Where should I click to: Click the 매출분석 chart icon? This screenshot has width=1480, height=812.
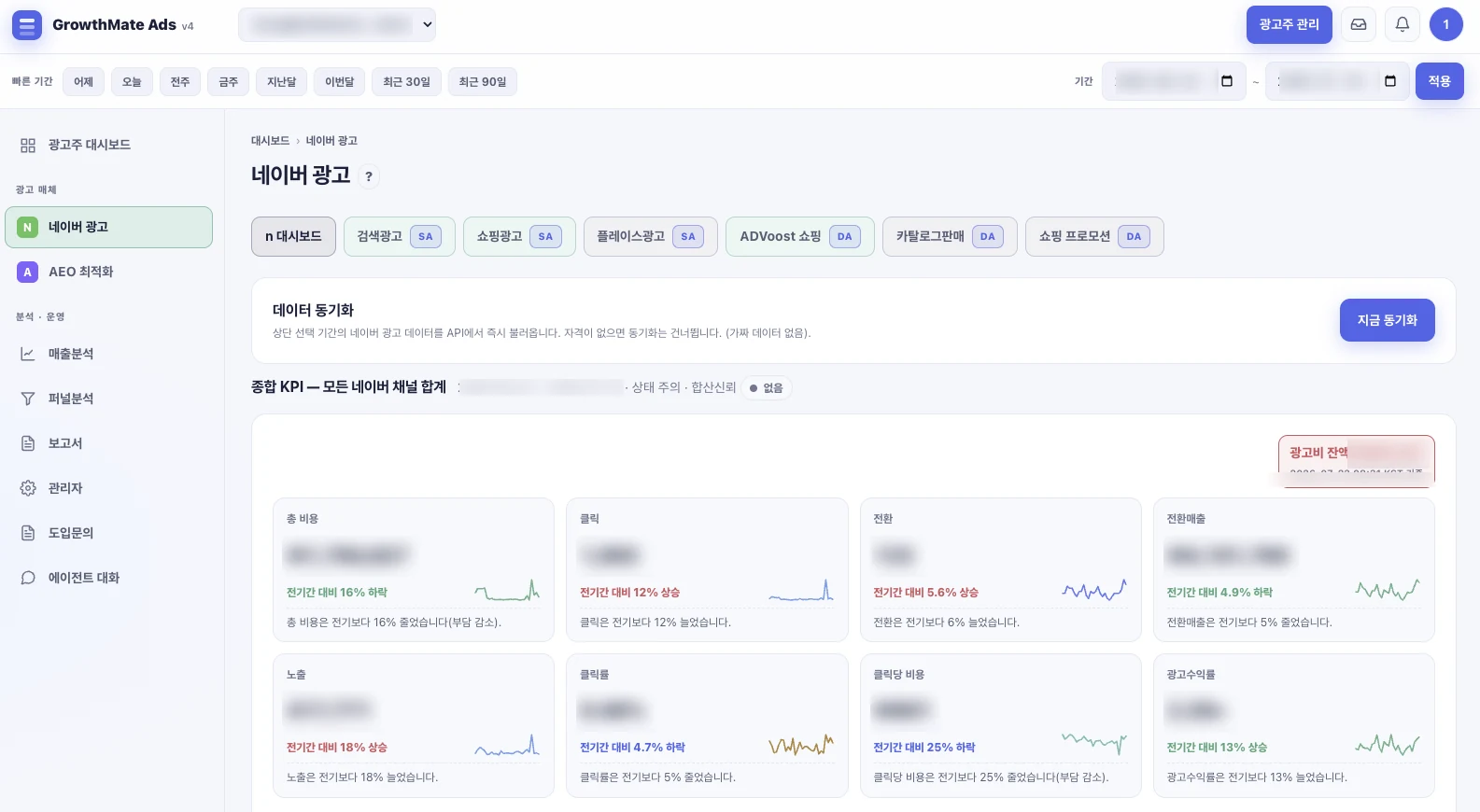pyautogui.click(x=28, y=355)
